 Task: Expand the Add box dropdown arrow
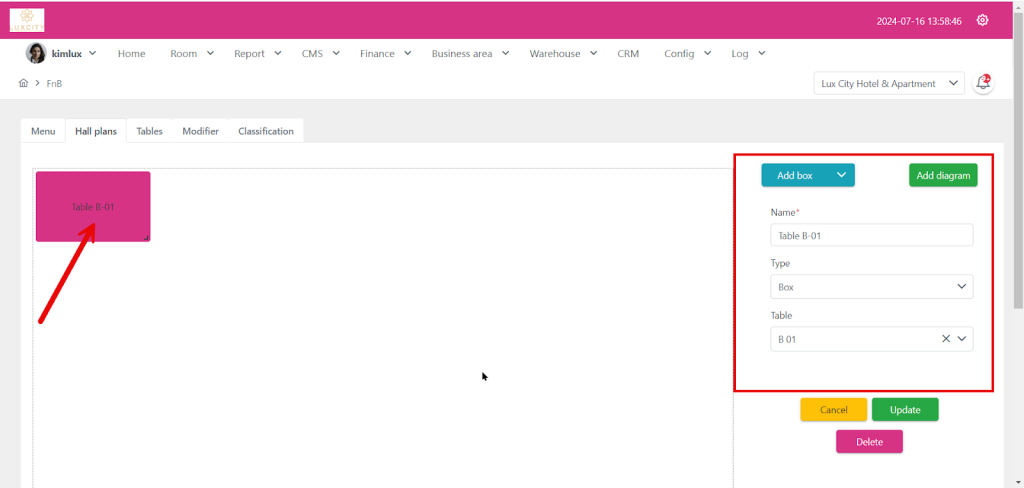click(x=841, y=175)
